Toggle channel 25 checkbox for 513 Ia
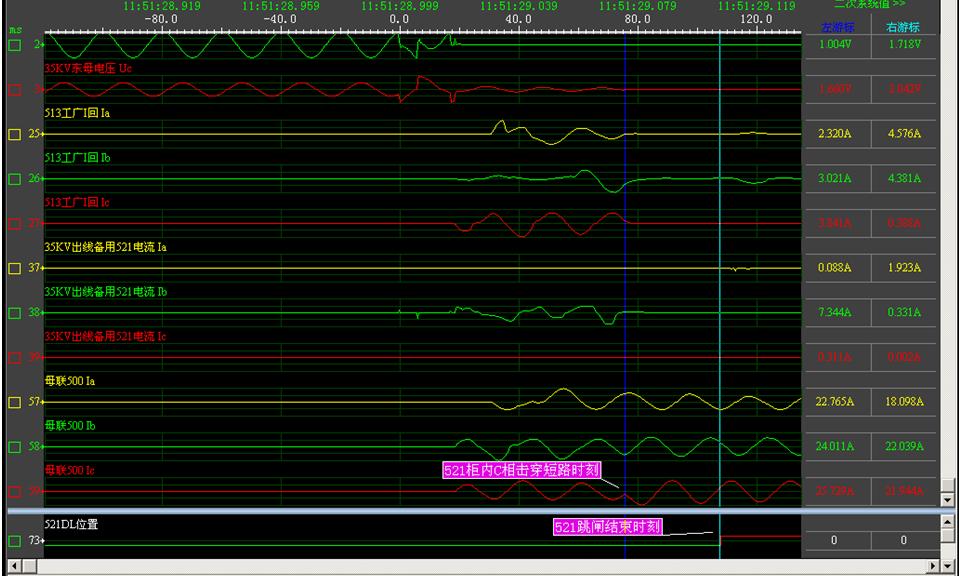Image resolution: width=959 pixels, height=576 pixels. pos(14,134)
